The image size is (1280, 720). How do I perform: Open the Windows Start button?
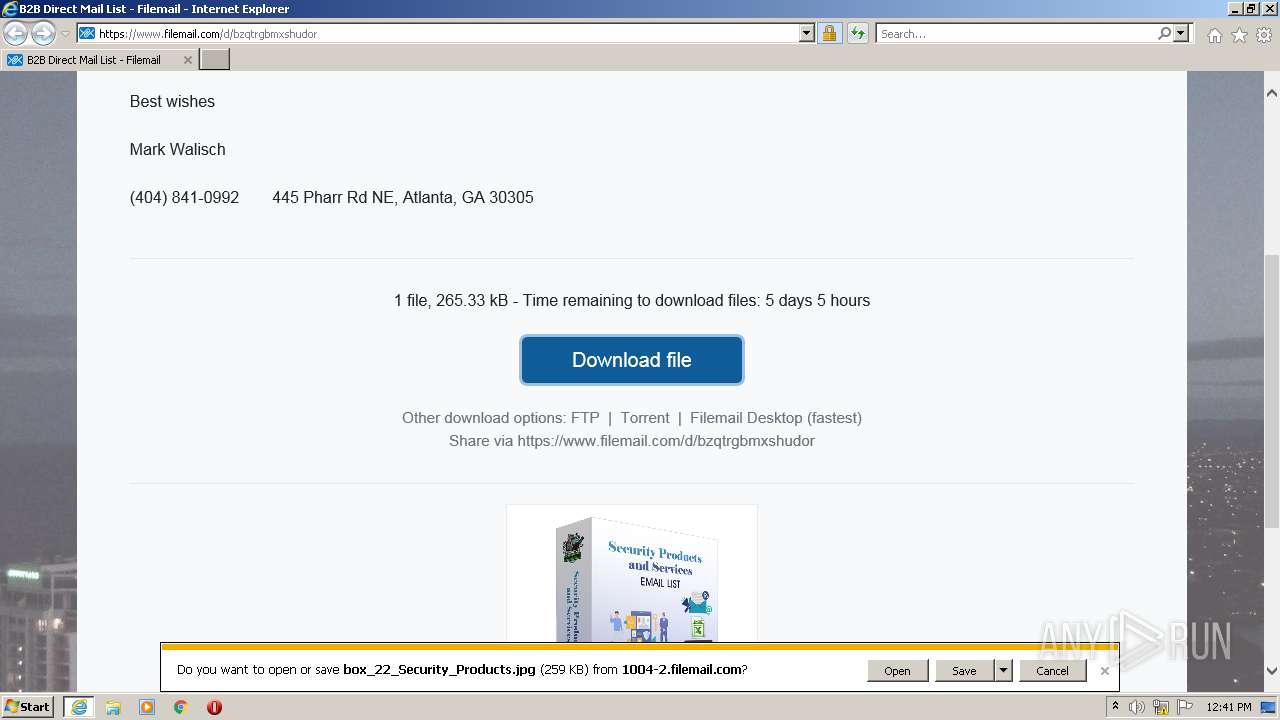pyautogui.click(x=28, y=707)
